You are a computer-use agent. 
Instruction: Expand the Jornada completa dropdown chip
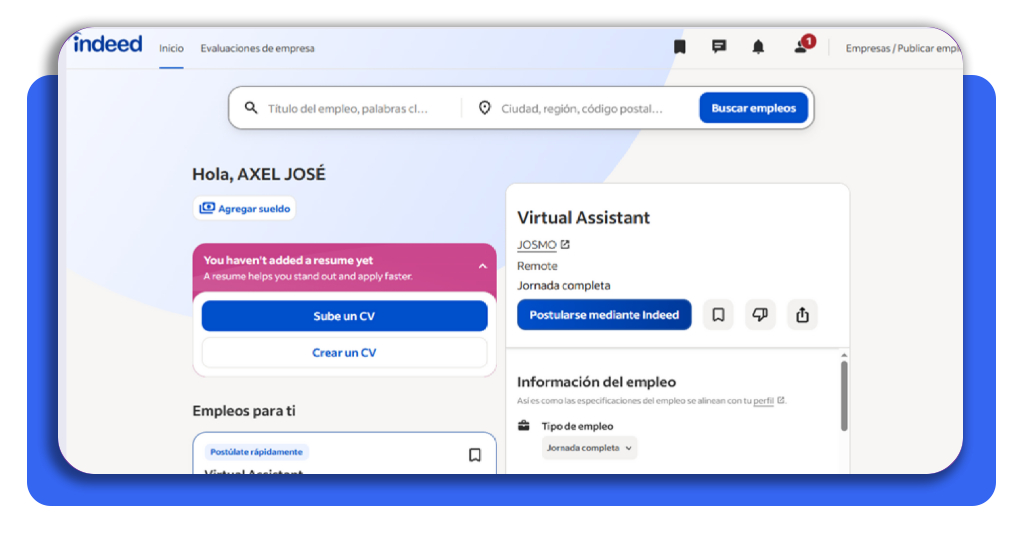(589, 448)
